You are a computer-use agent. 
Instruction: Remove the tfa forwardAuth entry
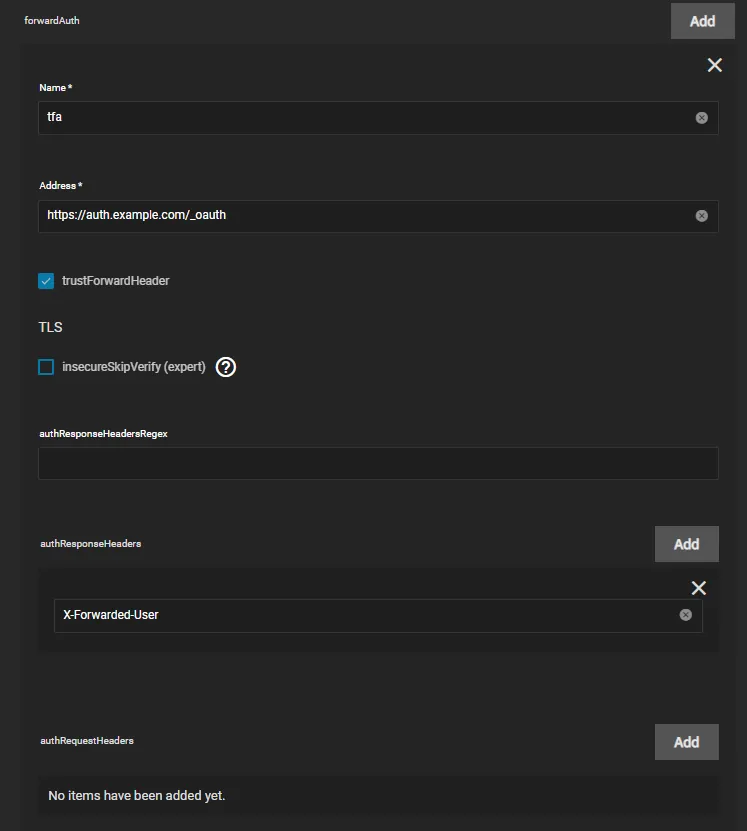(x=714, y=65)
